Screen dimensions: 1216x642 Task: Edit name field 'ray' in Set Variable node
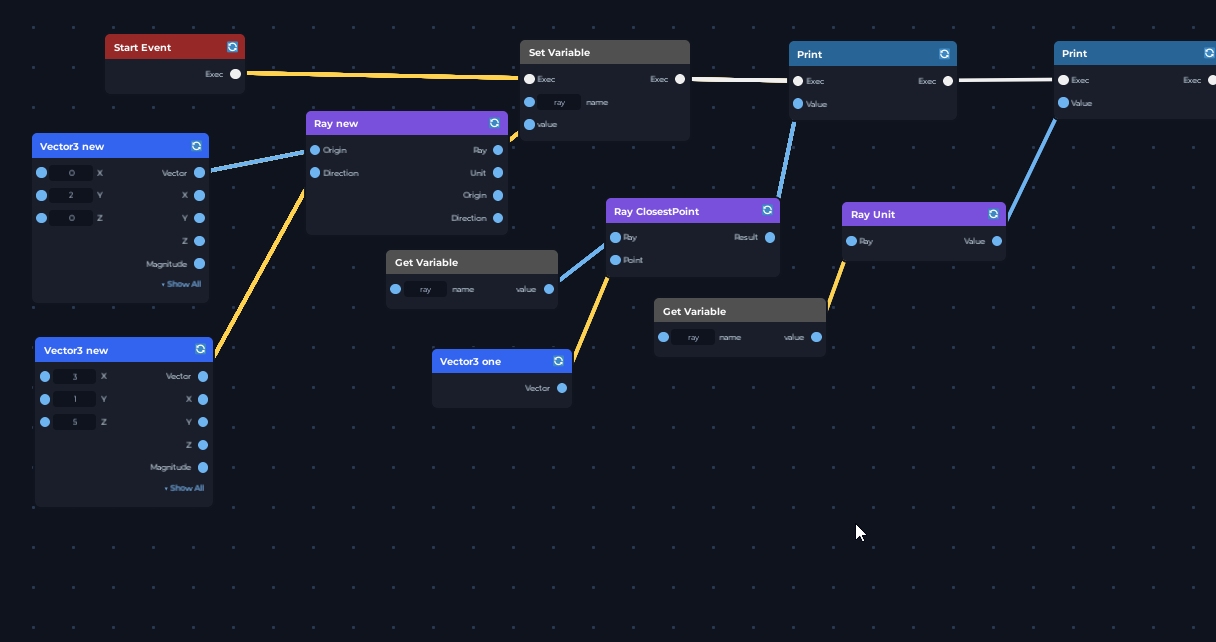(x=559, y=102)
